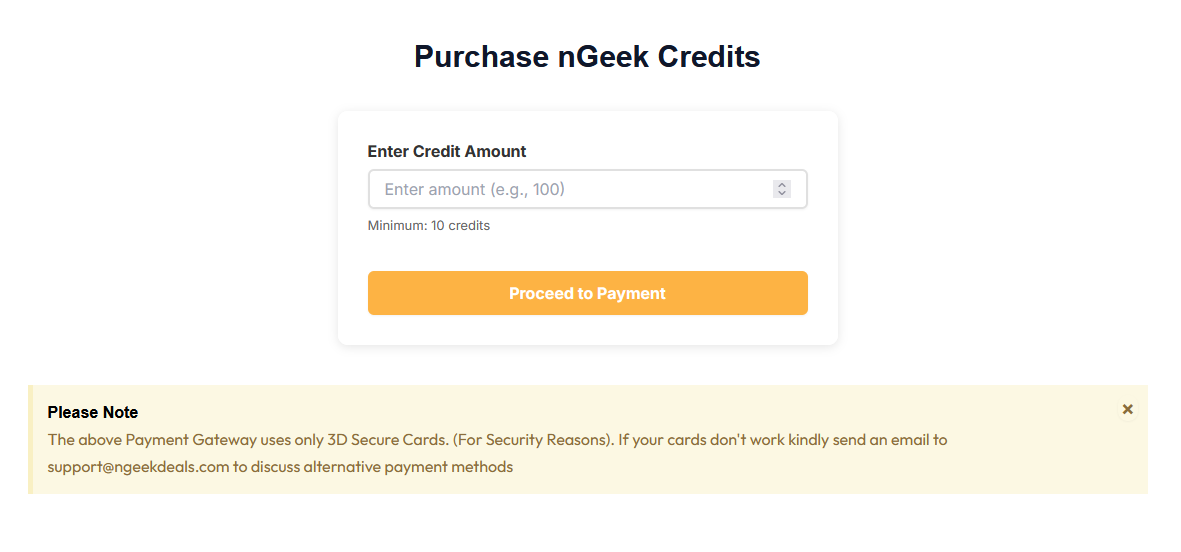Click the support@ngeekdeals.com email address

click(138, 466)
